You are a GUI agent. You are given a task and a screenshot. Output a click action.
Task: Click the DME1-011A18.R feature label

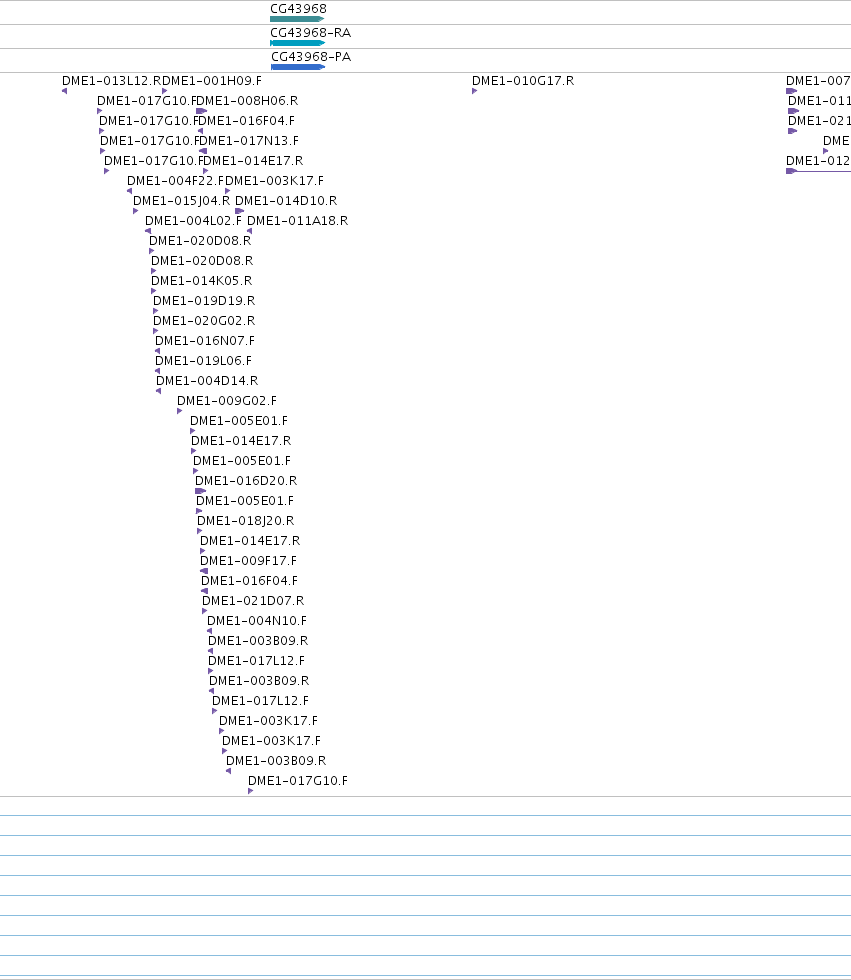pos(297,221)
